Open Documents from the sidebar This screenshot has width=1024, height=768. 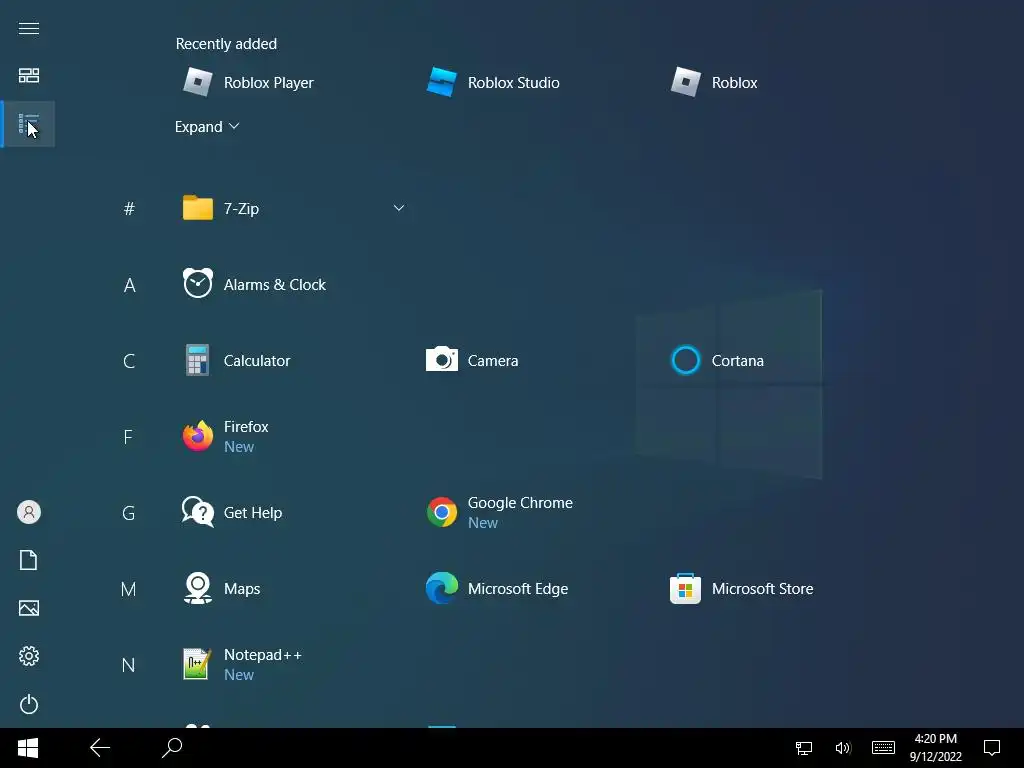tap(29, 560)
